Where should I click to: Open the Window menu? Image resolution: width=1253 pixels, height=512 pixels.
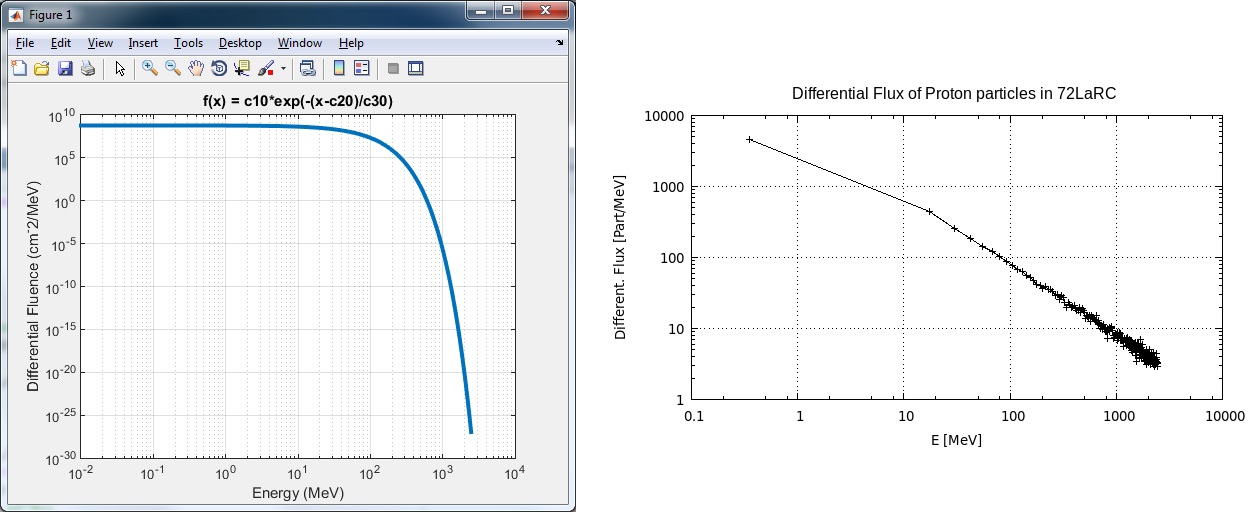click(300, 43)
